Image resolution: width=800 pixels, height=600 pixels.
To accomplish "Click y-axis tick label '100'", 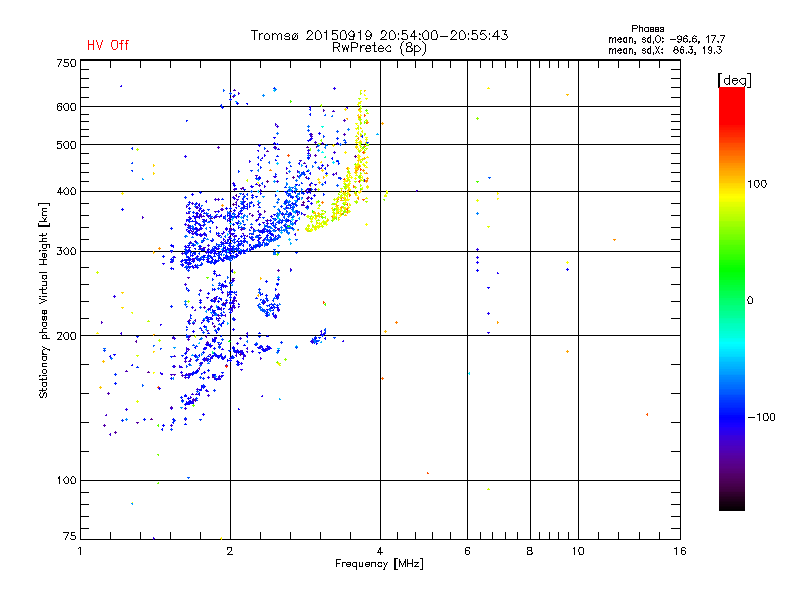I will (x=66, y=480).
